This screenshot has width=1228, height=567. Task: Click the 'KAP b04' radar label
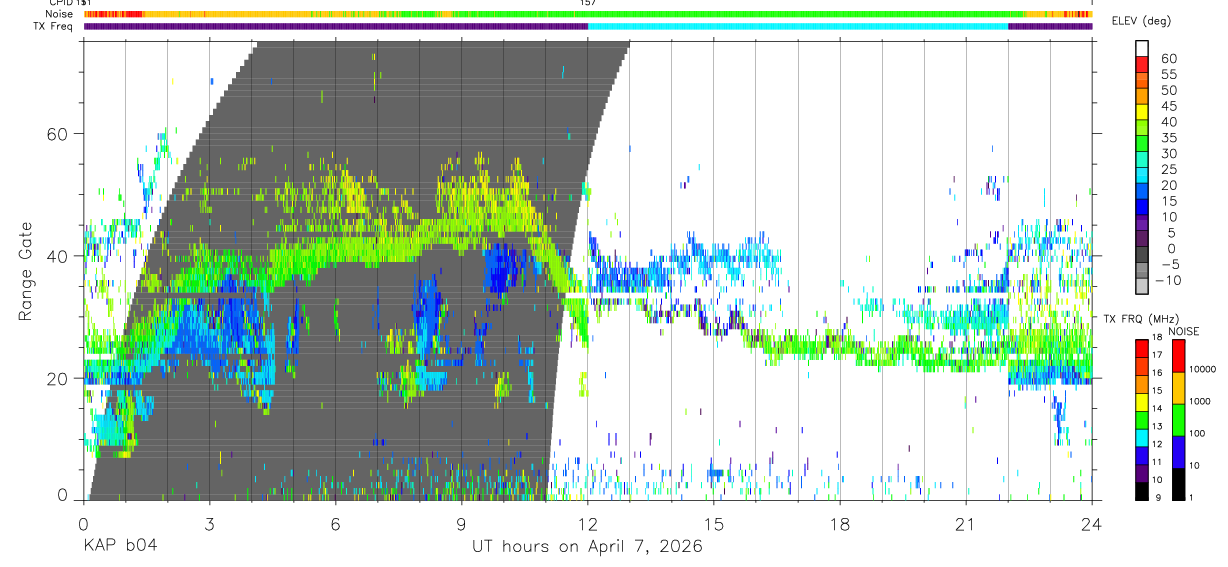click(x=119, y=547)
